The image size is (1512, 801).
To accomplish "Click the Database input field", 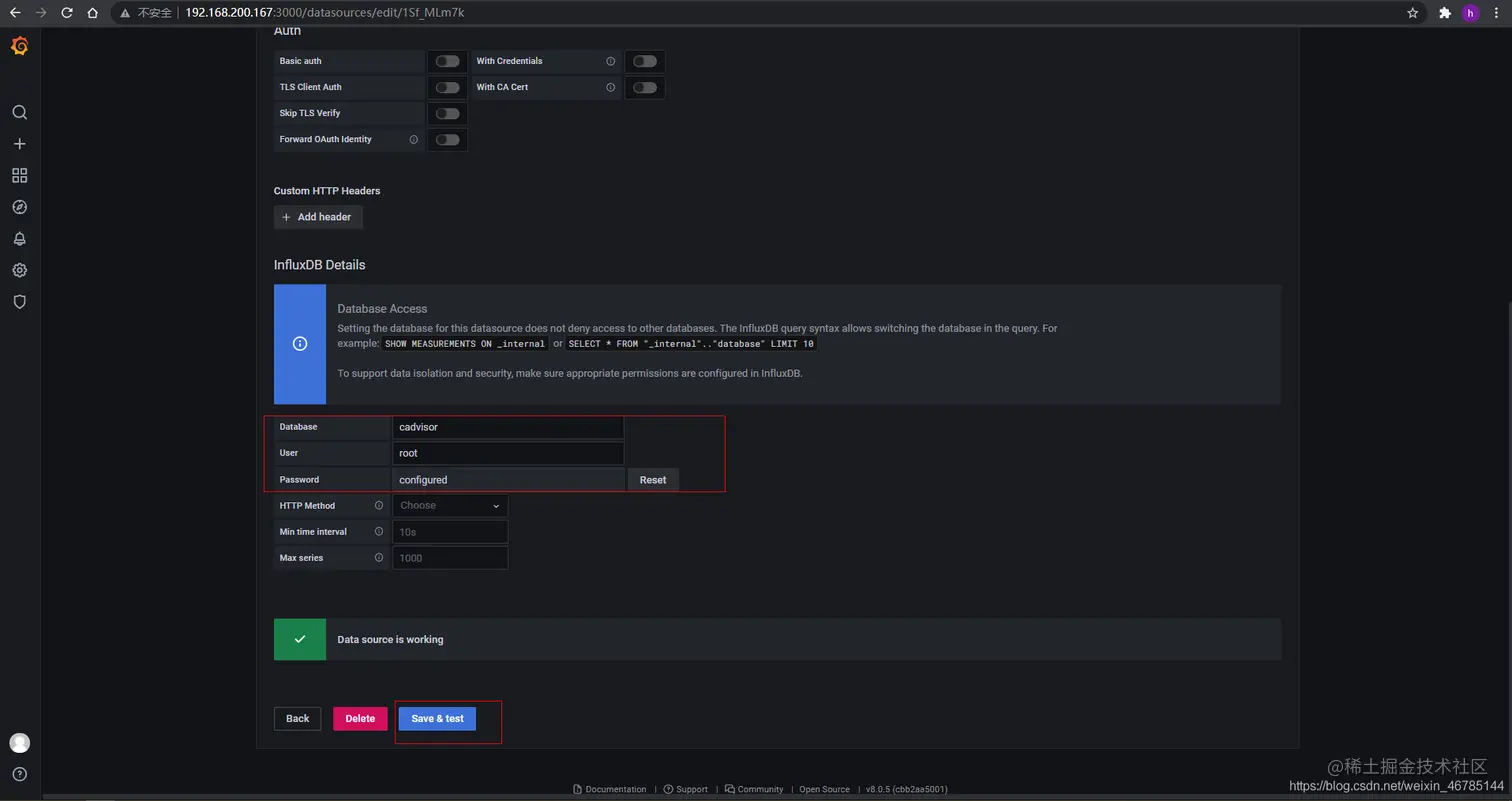I will tap(508, 427).
